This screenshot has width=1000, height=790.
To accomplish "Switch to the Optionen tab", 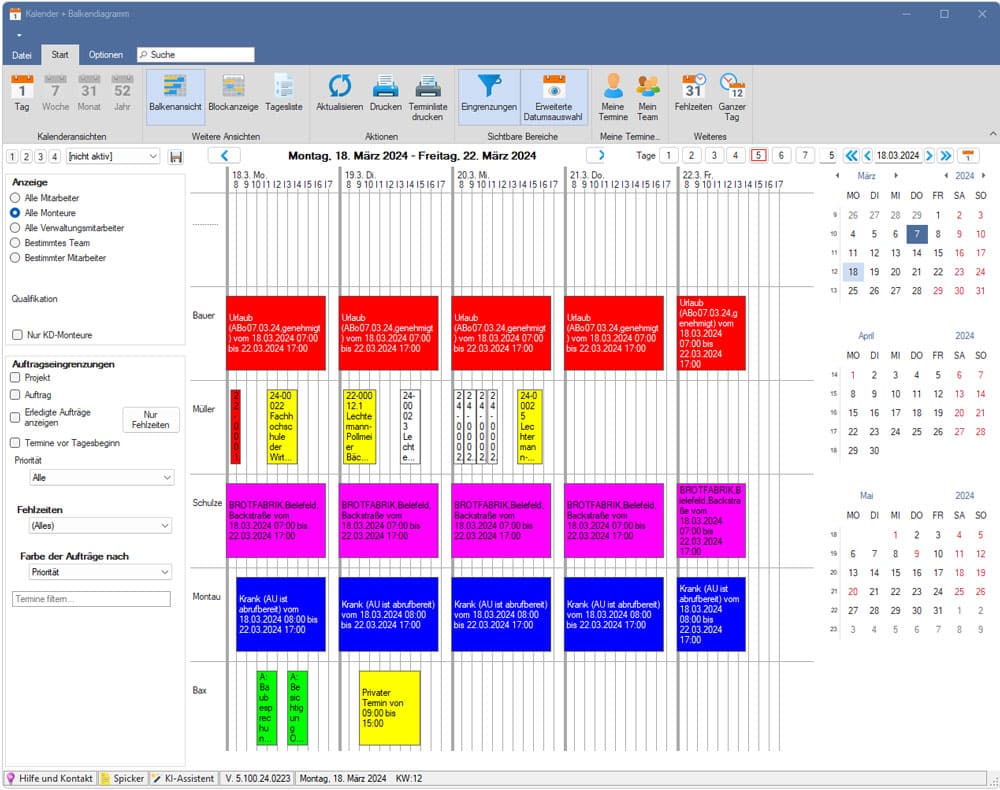I will tap(105, 55).
